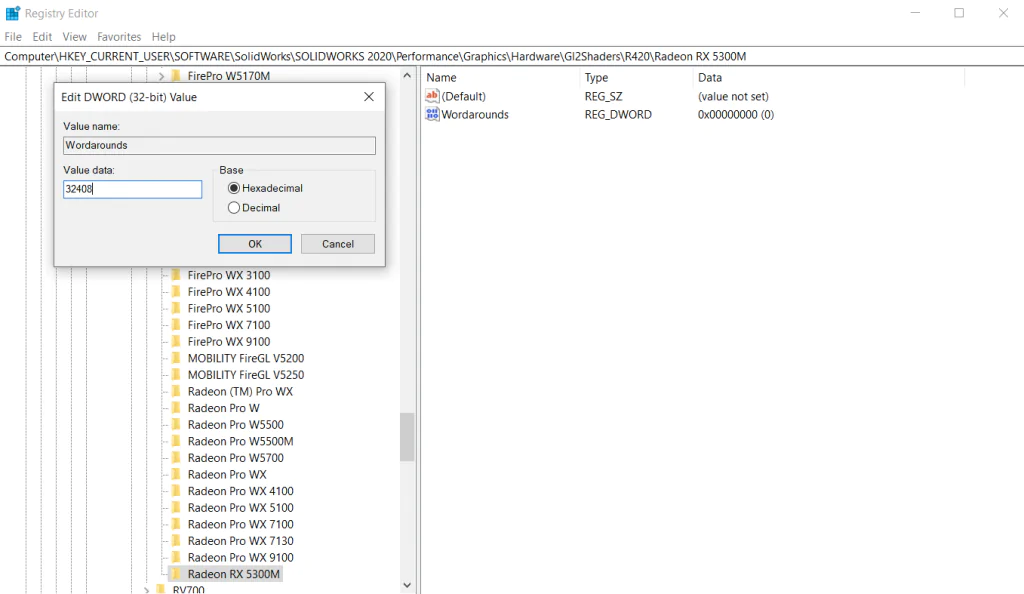Expand the RV700 tree node

pos(146,590)
